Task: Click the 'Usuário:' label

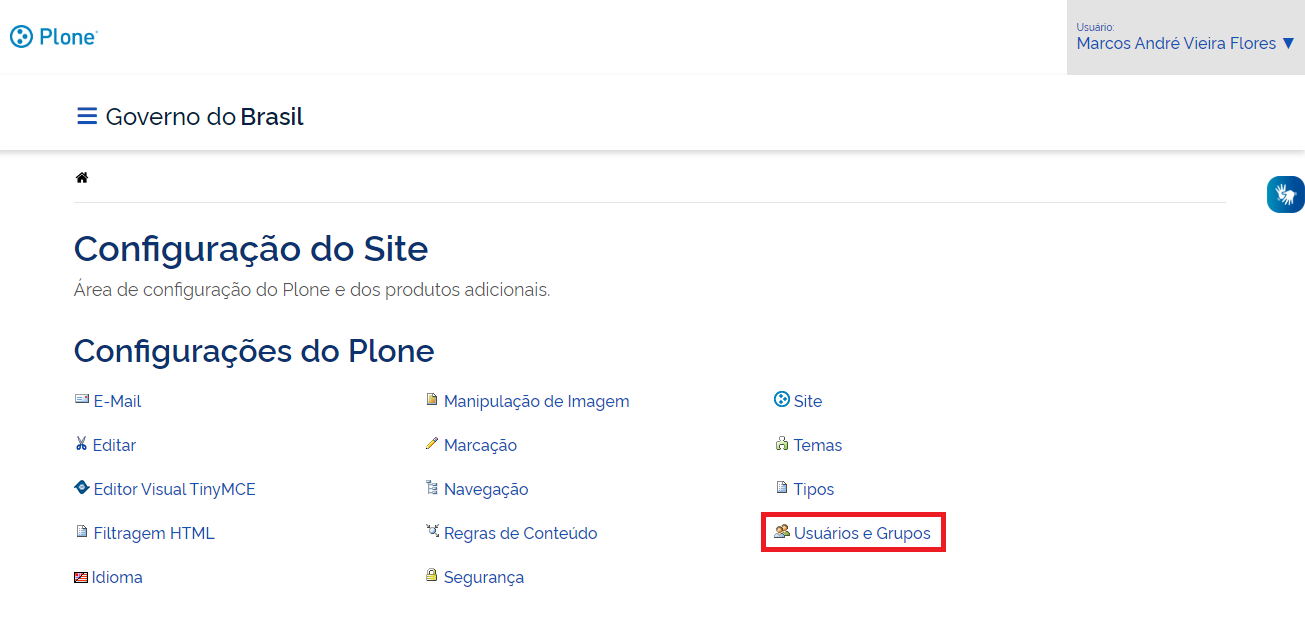Action: tap(1095, 27)
